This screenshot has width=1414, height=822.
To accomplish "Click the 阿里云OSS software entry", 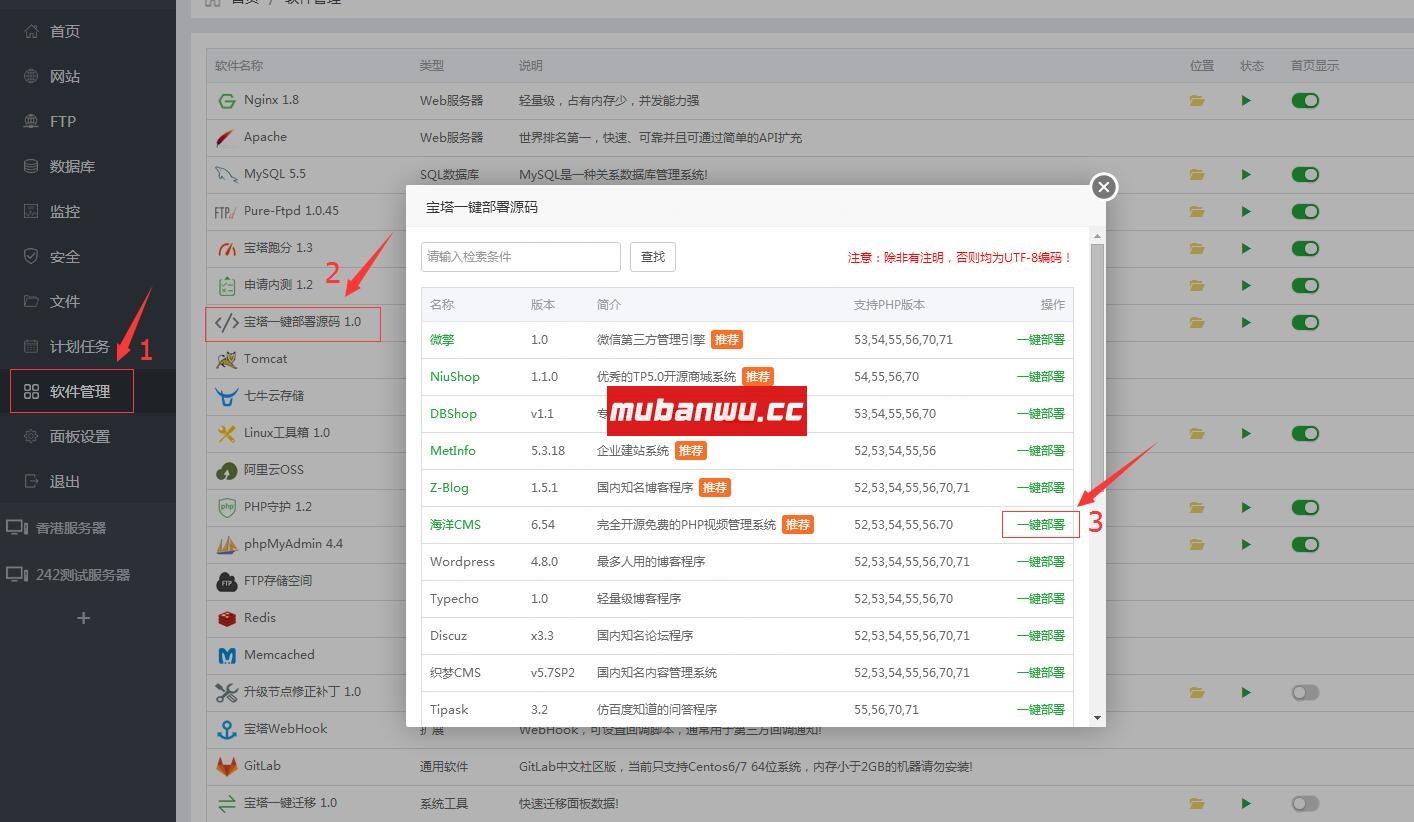I will (274, 470).
